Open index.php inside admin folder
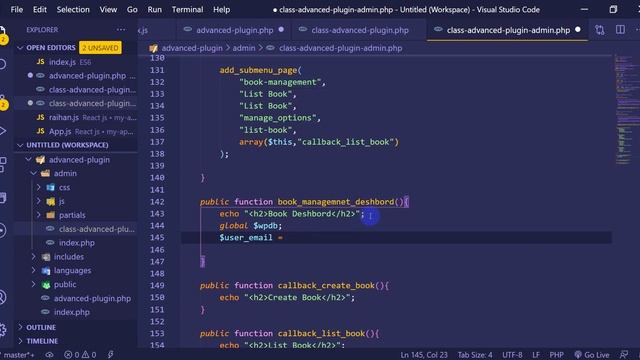The width and height of the screenshot is (640, 360). 76,243
